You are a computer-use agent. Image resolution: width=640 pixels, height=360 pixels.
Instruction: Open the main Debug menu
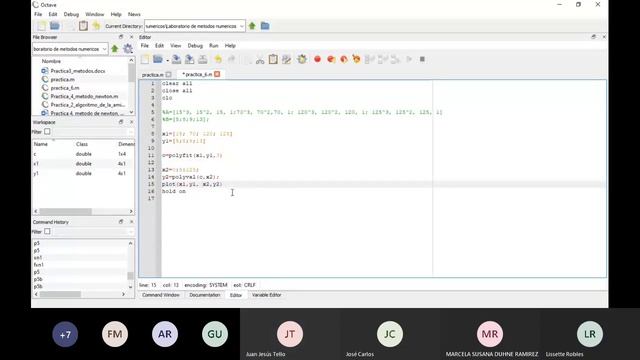coord(71,14)
